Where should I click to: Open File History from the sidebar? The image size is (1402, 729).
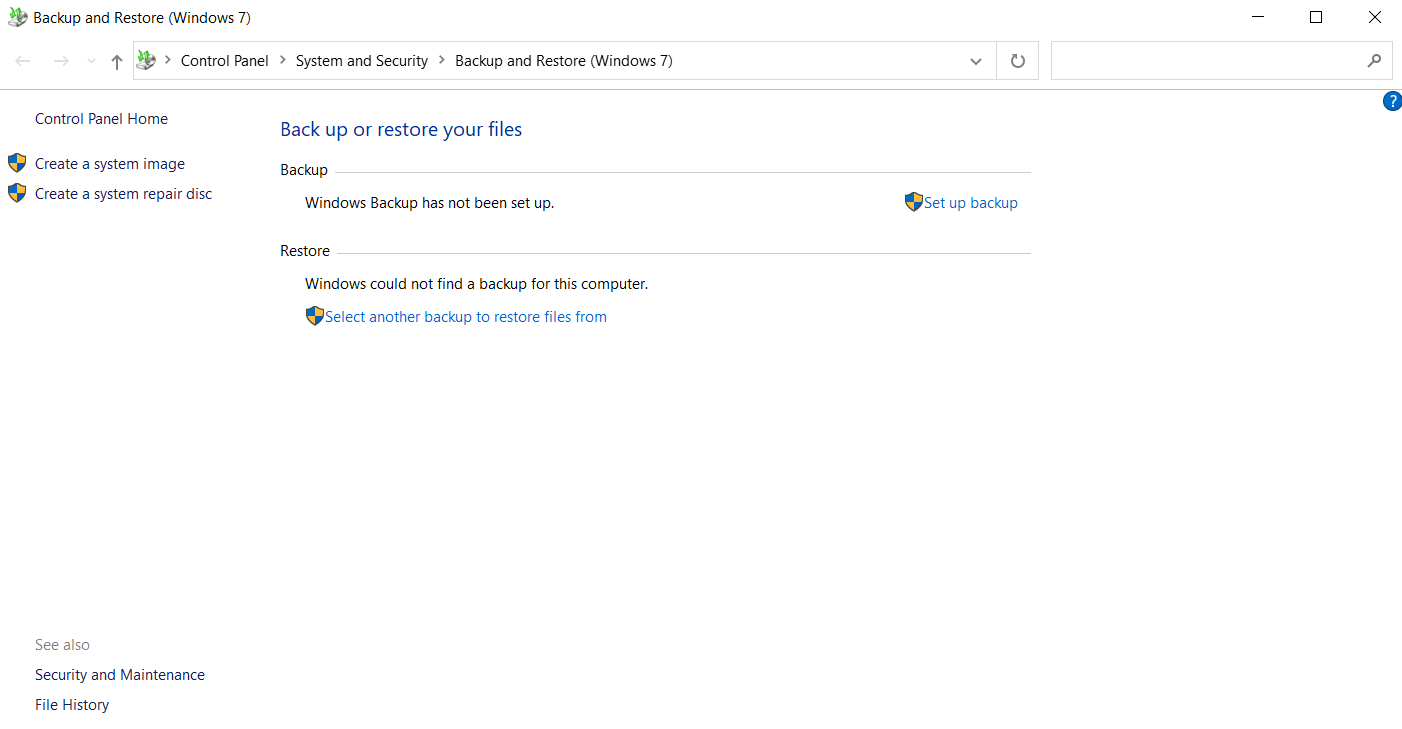coord(71,704)
